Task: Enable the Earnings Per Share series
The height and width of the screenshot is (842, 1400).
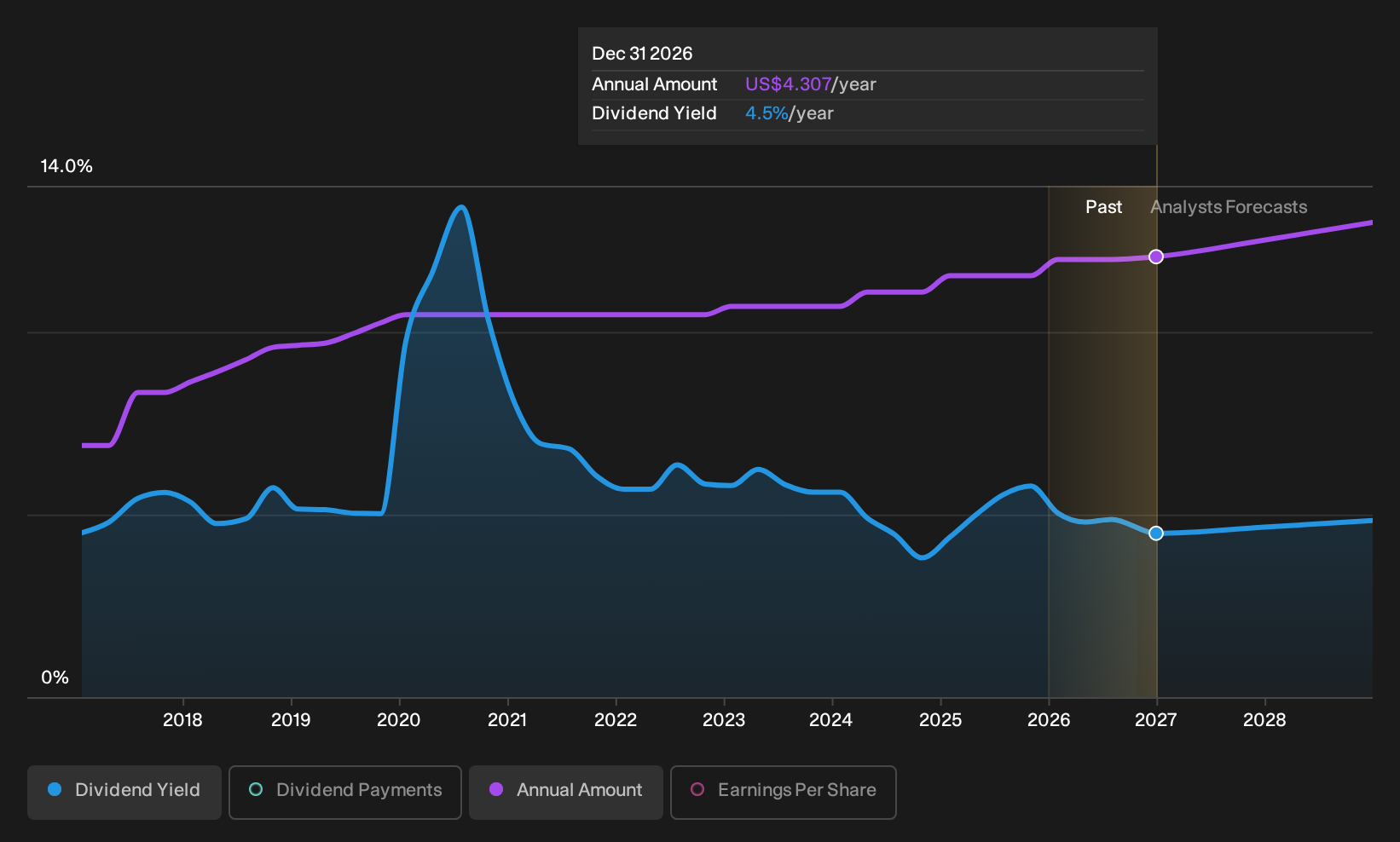Action: click(x=784, y=792)
